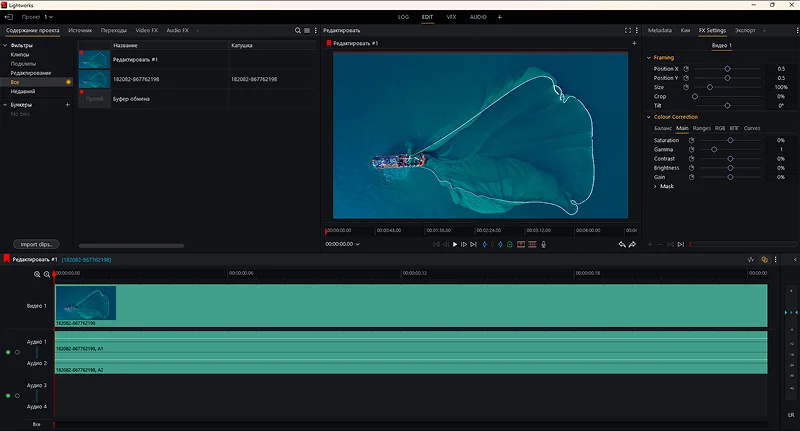This screenshot has width=800, height=431.
Task: Toggle keyframe stopwatch for Gamma
Action: coord(691,149)
